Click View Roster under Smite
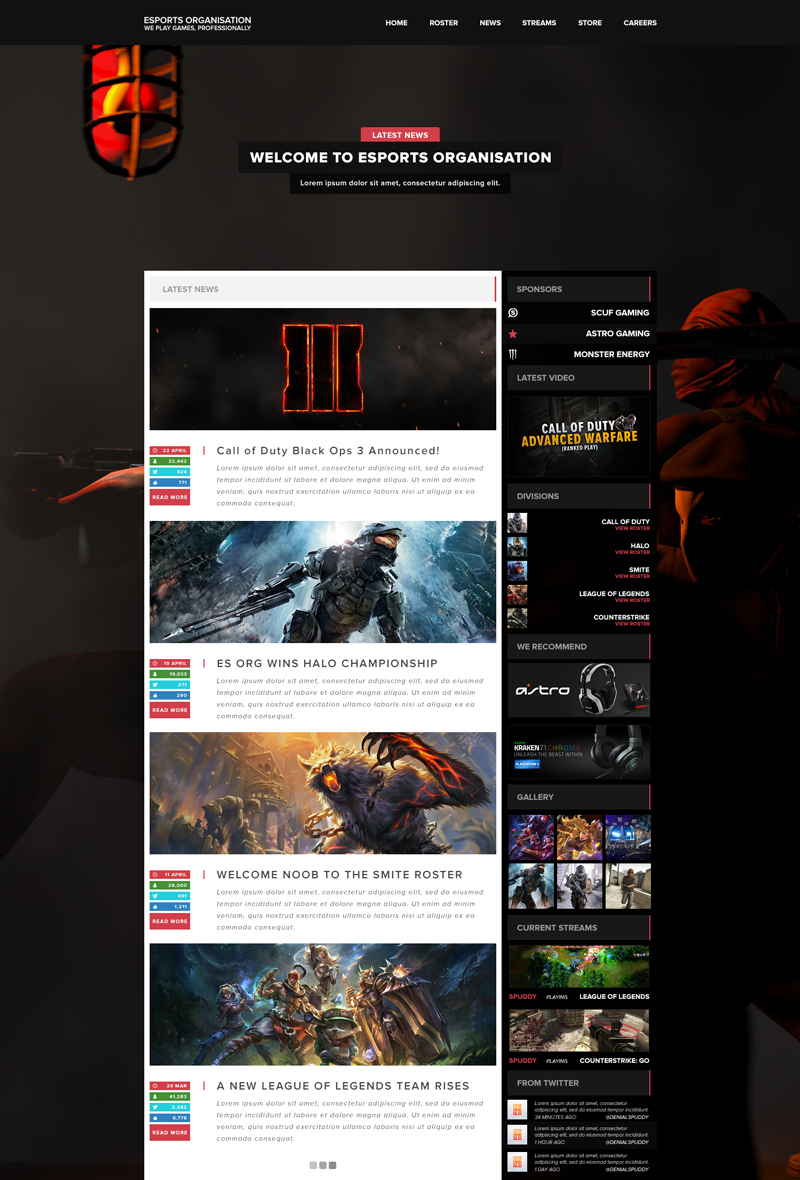This screenshot has height=1180, width=800. tap(632, 576)
